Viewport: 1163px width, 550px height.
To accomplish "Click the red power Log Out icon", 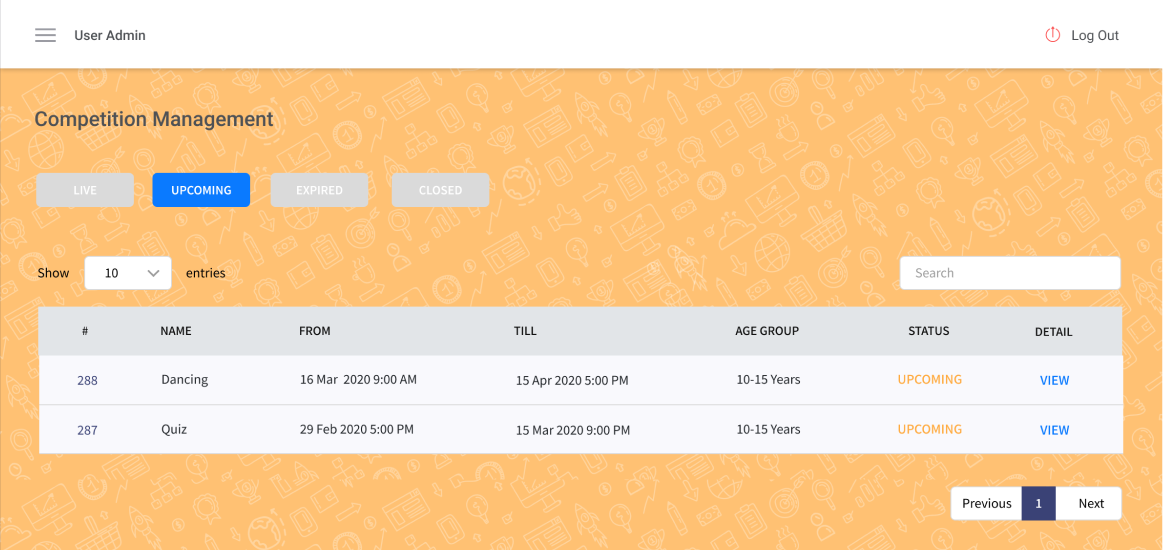I will (x=1052, y=35).
